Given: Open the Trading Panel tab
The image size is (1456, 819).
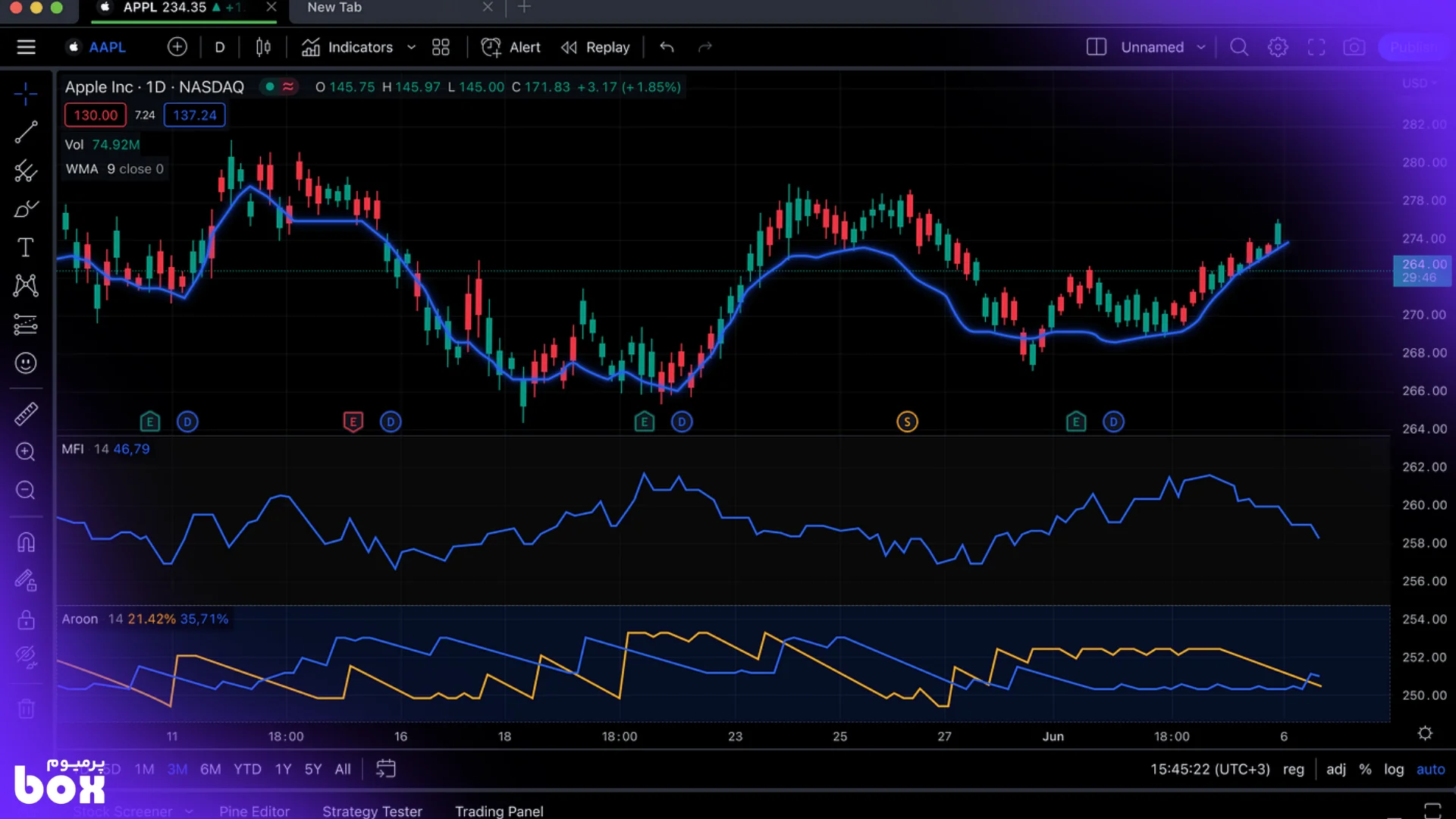Looking at the screenshot, I should (499, 811).
